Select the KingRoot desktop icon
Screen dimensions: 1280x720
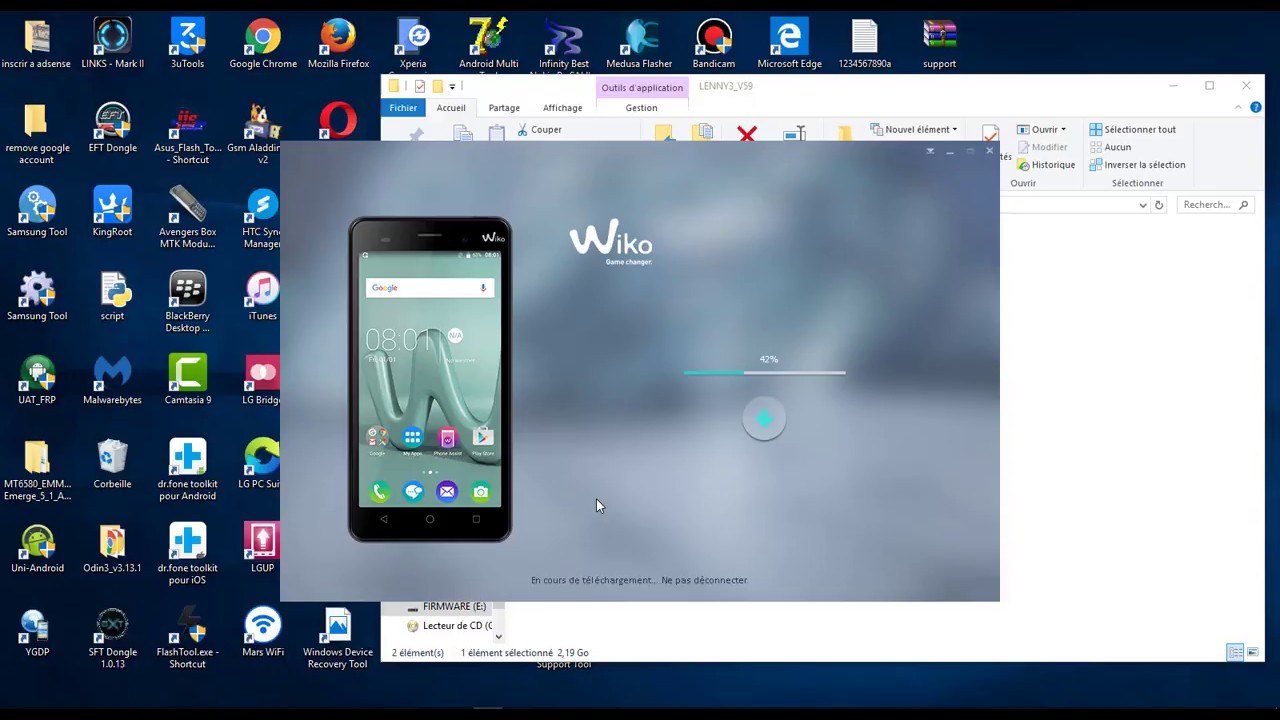112,211
